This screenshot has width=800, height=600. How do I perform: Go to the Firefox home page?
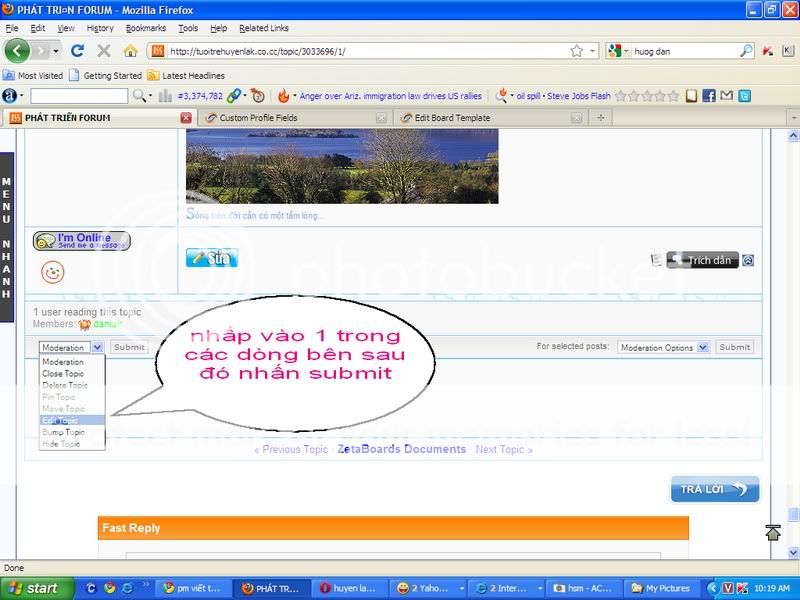point(130,50)
